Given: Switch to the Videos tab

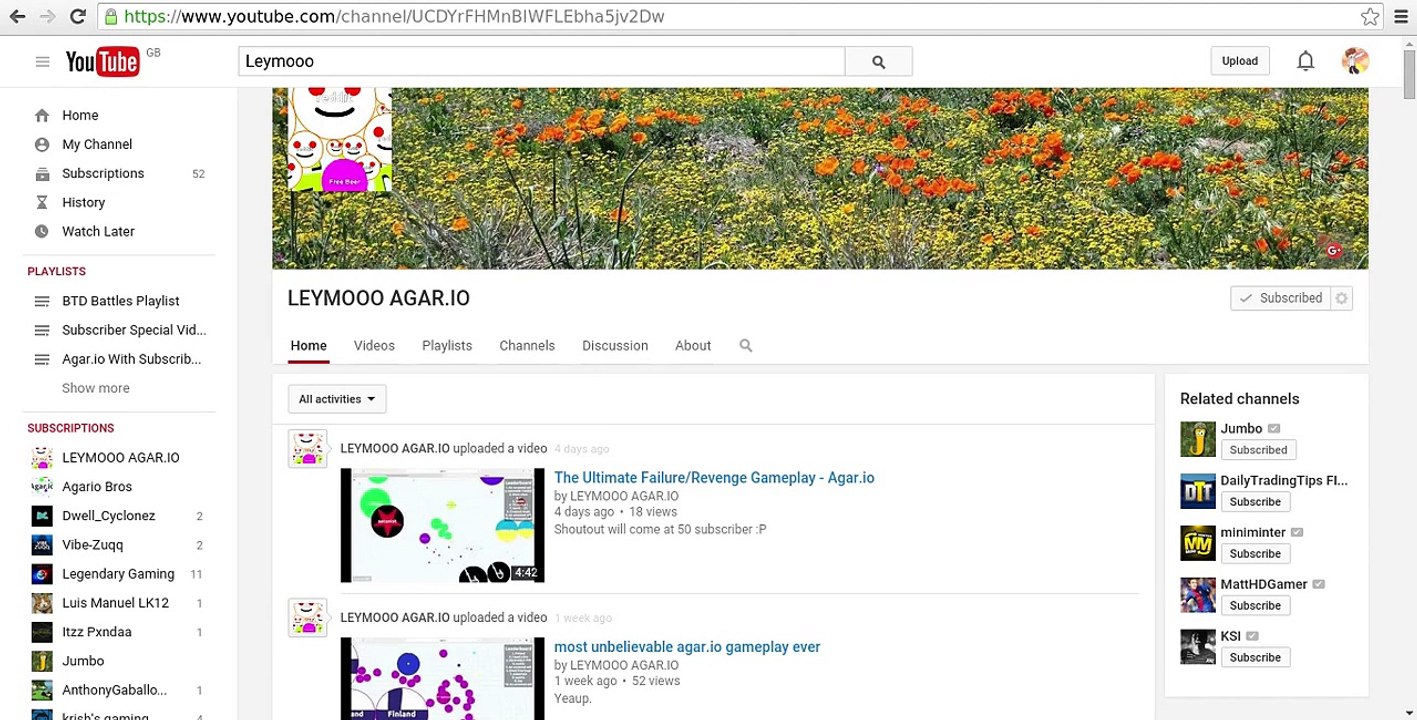Looking at the screenshot, I should 374,346.
